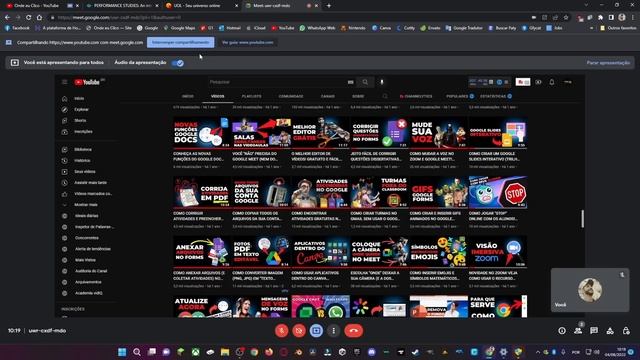Open the Comunidade channel tab

(291, 96)
